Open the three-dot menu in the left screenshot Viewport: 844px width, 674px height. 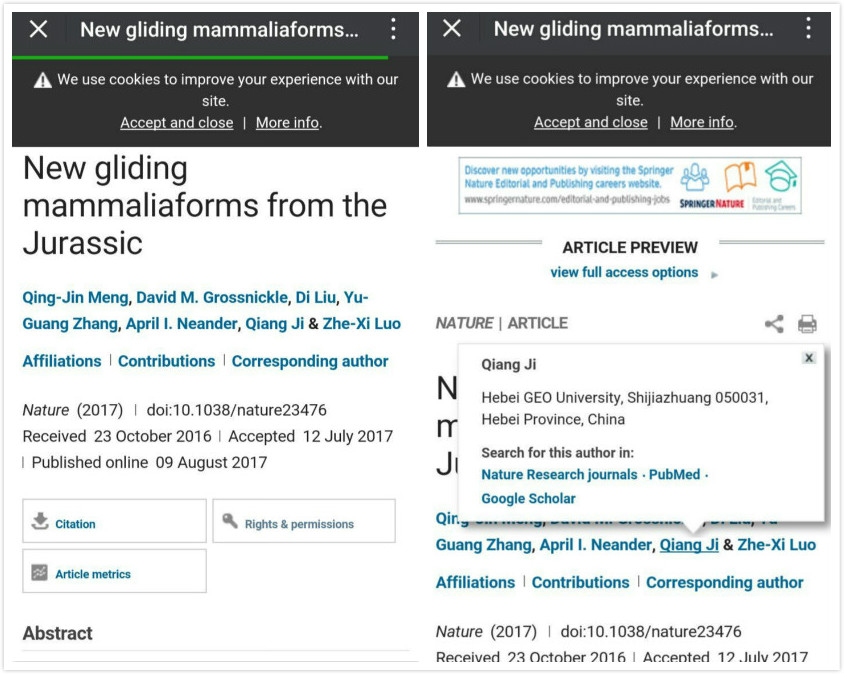(x=393, y=29)
